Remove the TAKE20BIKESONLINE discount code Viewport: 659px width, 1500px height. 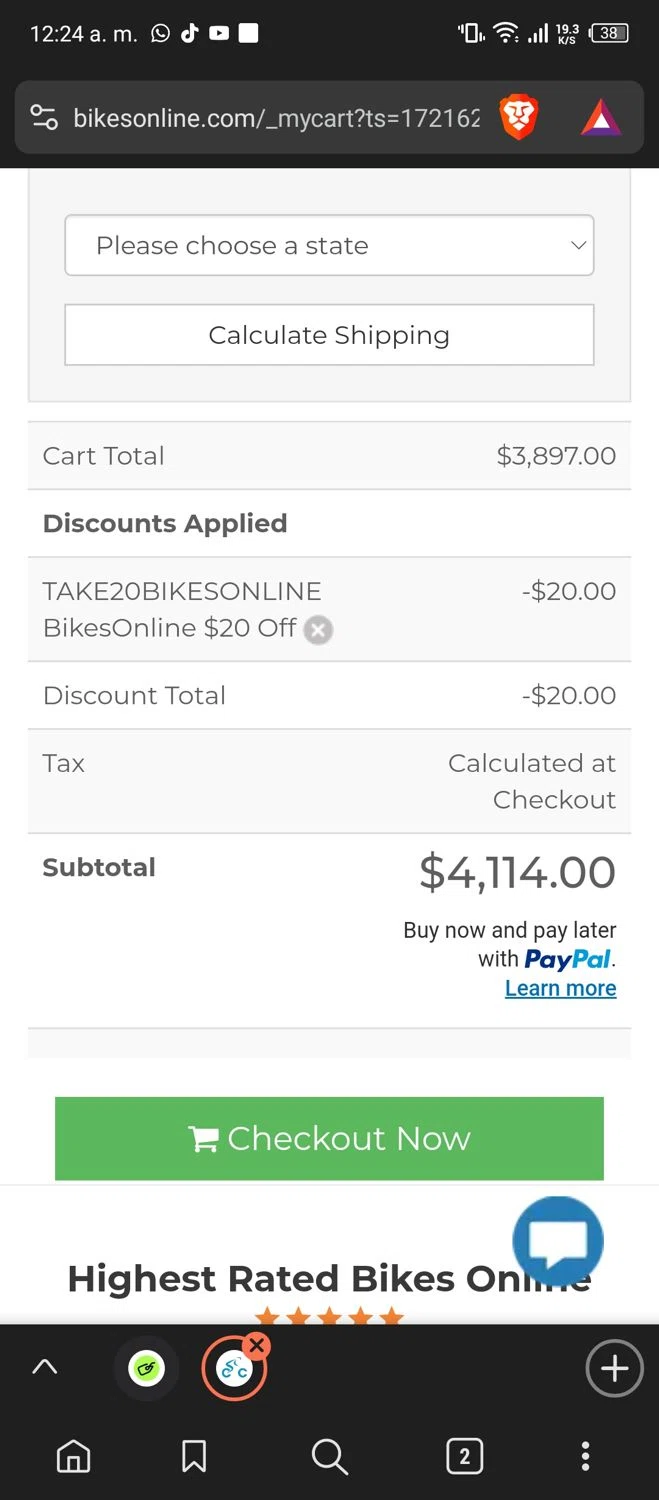coord(318,630)
